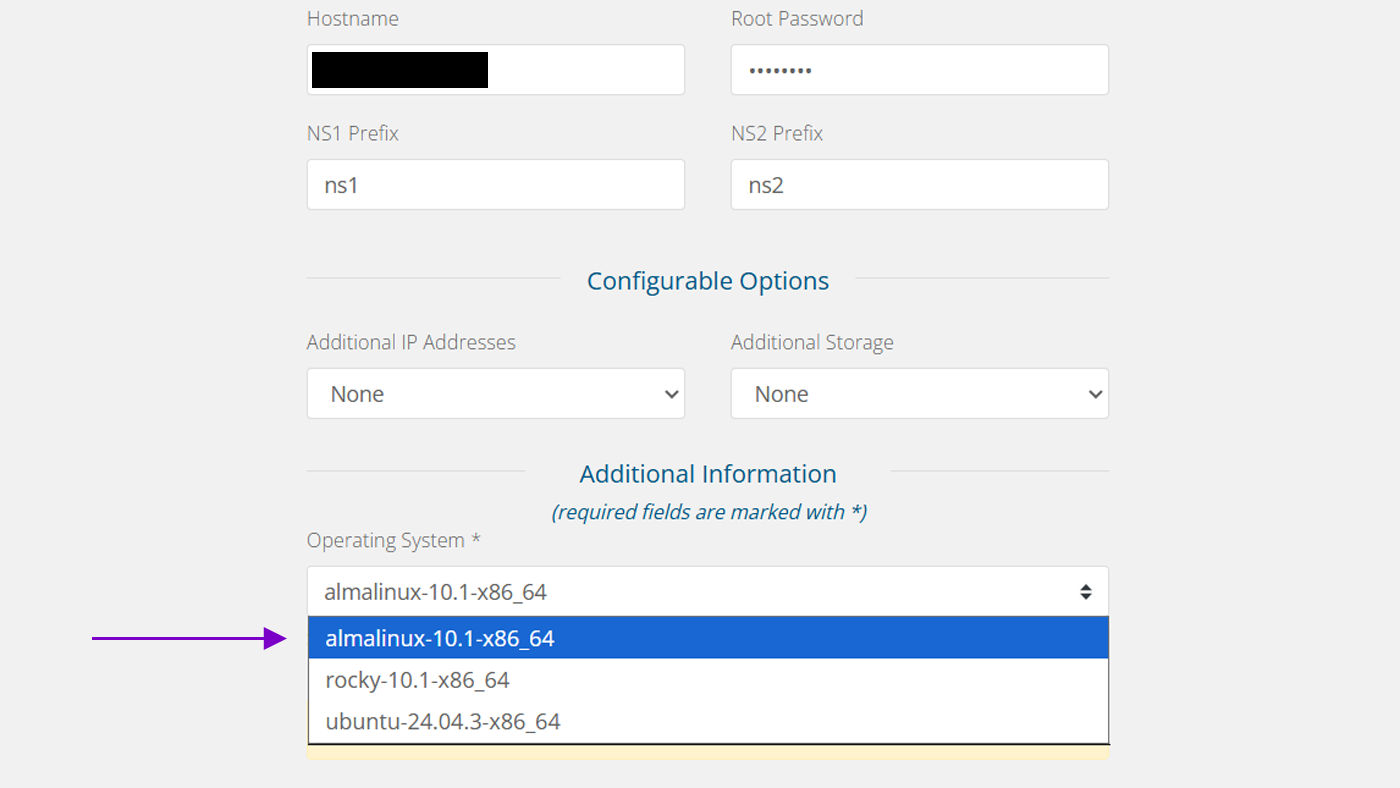The width and height of the screenshot is (1400, 788).
Task: Open the Additional IP Addresses dropdown
Action: (495, 394)
